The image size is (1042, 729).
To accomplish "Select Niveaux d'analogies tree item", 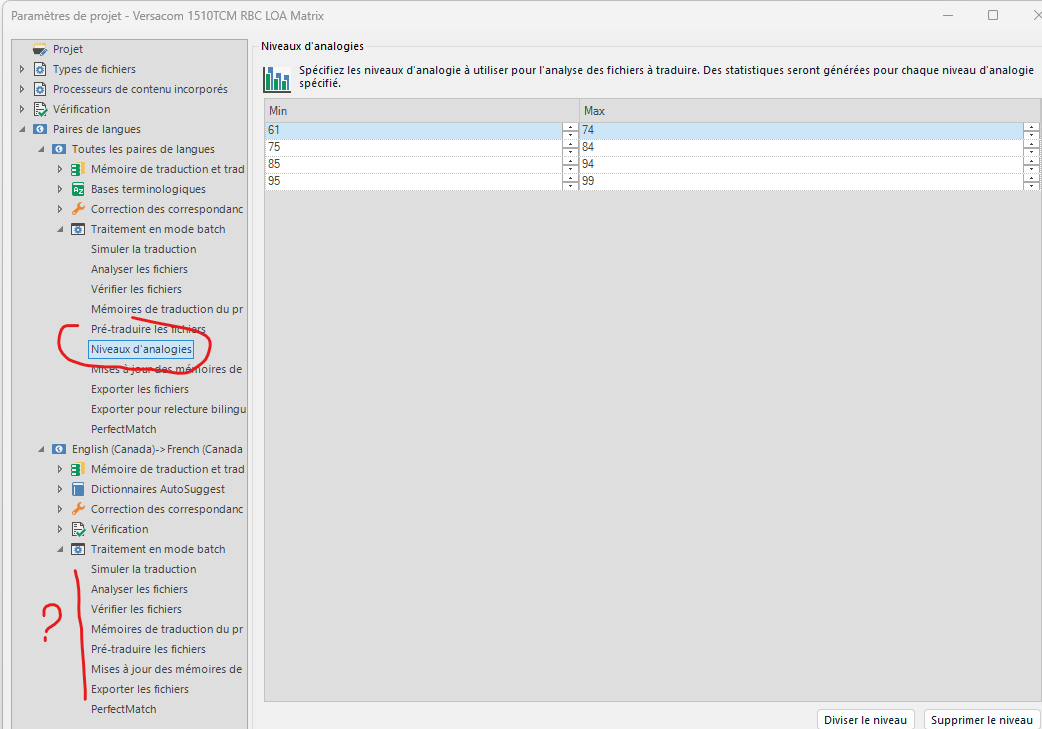I will [141, 349].
